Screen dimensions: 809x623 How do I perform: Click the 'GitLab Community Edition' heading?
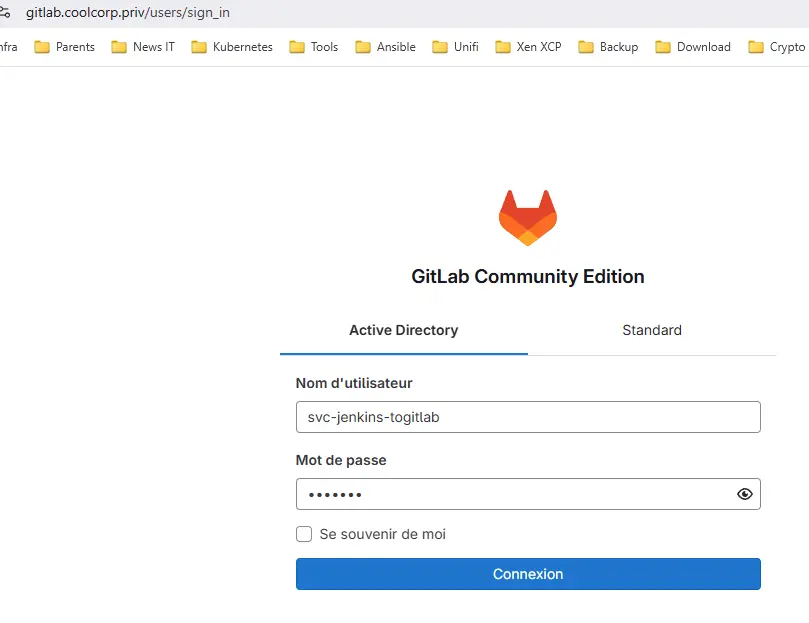528,277
